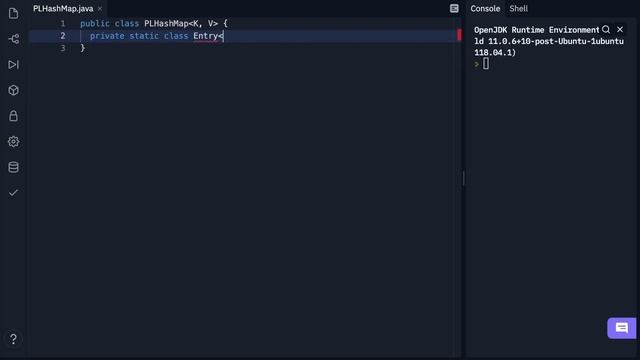This screenshot has width=640, height=360.
Task: Open the Packages cube icon
Action: [13, 90]
